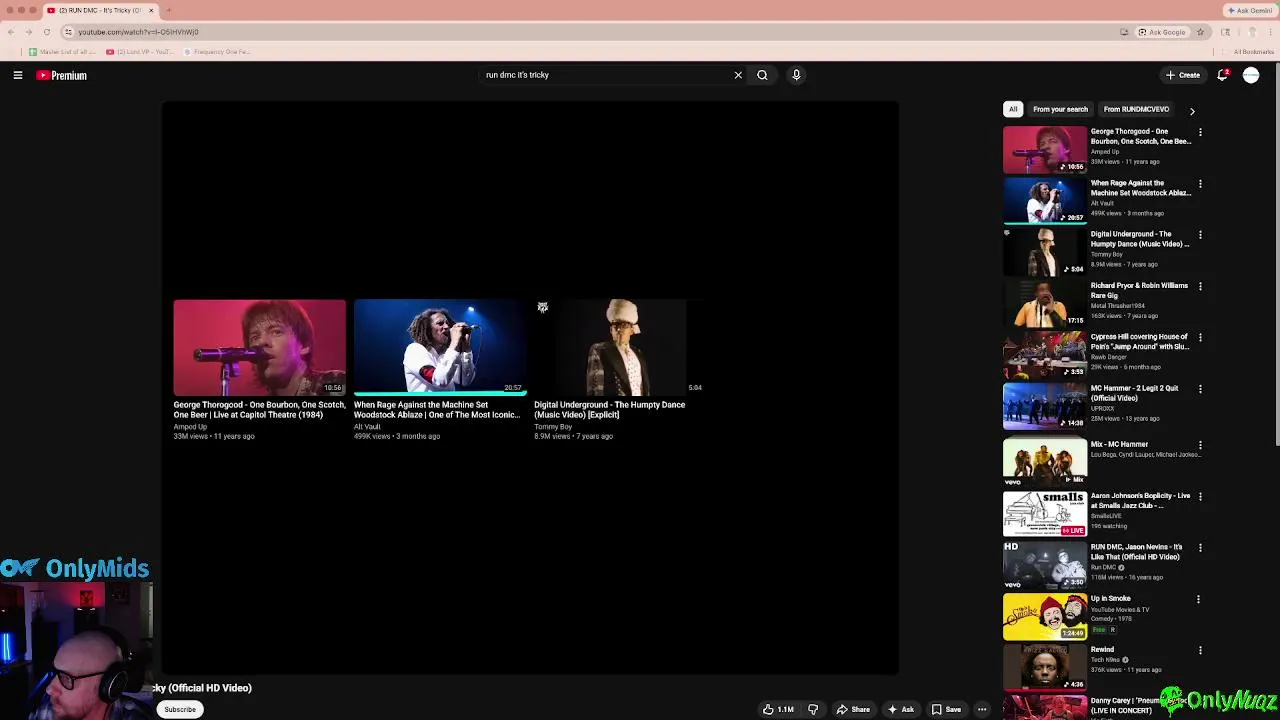Clear the search box with X icon
This screenshot has width=1280, height=720.
738,75
